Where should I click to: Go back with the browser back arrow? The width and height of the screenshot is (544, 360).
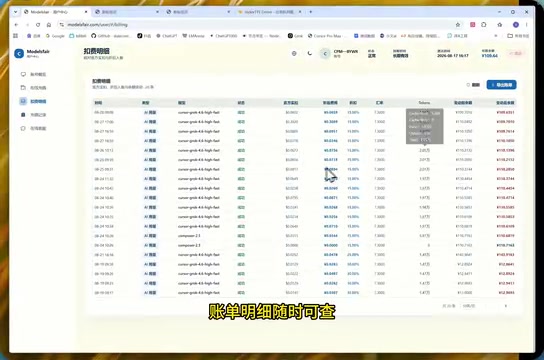16,25
